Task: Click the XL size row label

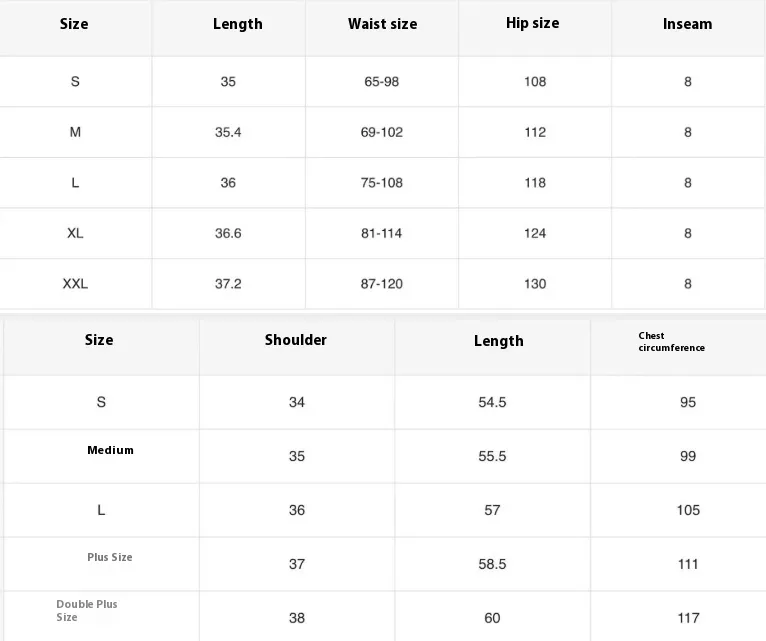Action: (x=75, y=233)
